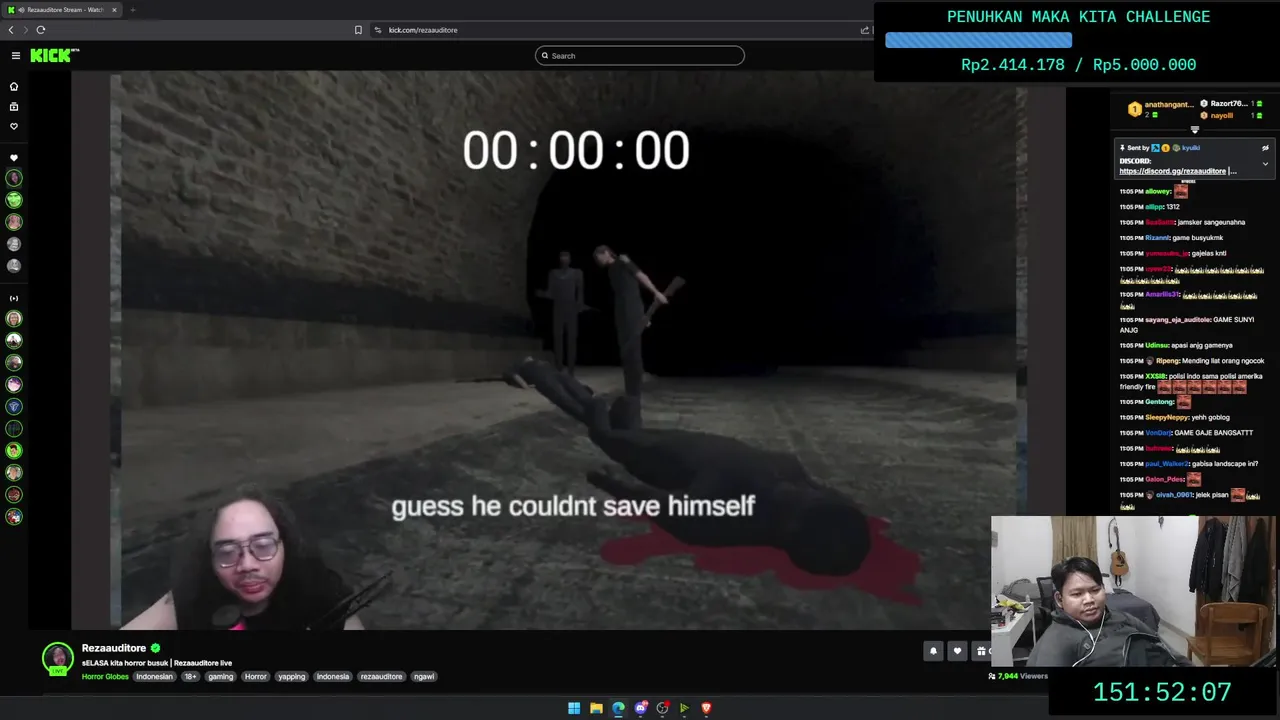This screenshot has height=720, width=1280.
Task: Click chat username paul_Walker2
Action: click(1166, 464)
